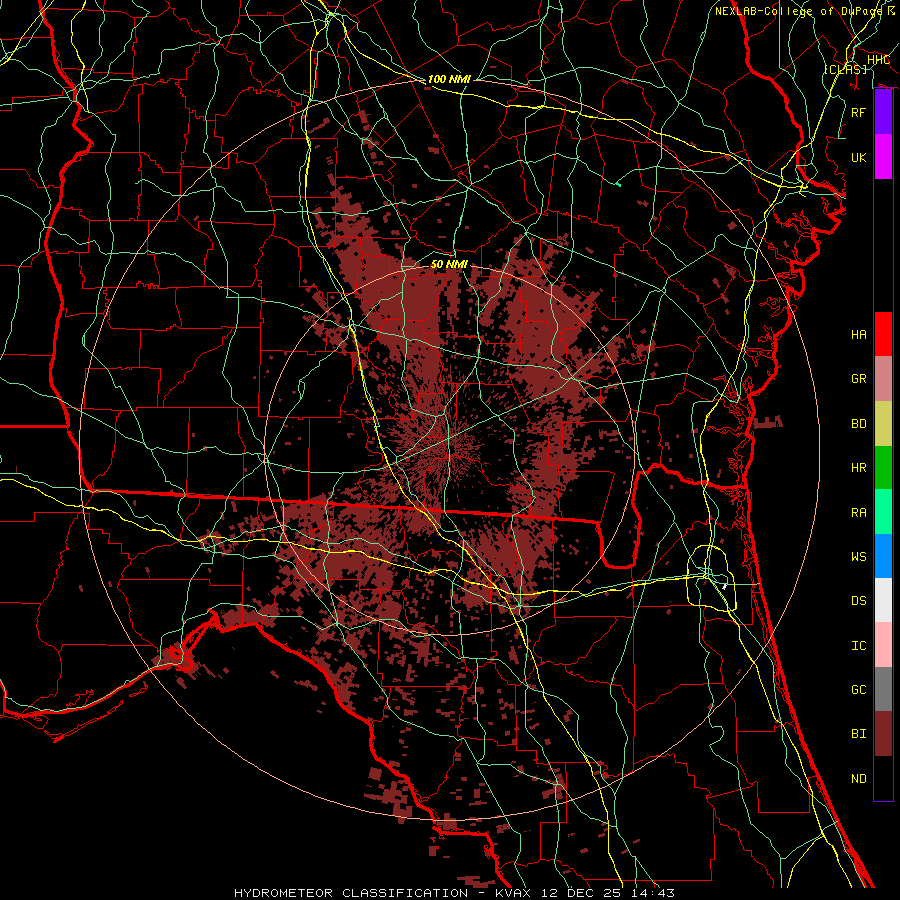Click the UK magenta legend swatch
Viewport: 900px width, 900px height.
(883, 157)
